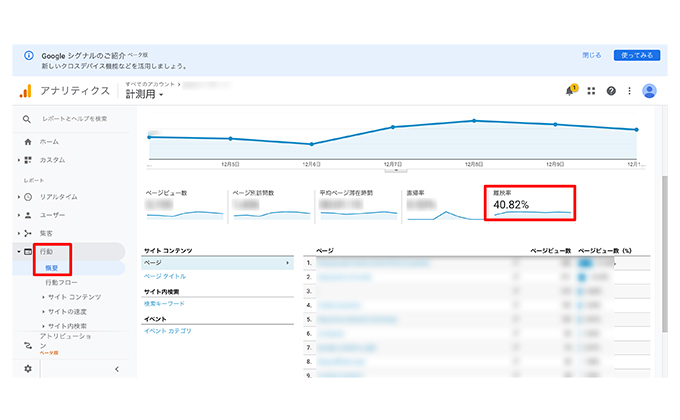680x420 pixels.
Task: Expand the サイトの速度 submenu arrow
Action: [43, 312]
